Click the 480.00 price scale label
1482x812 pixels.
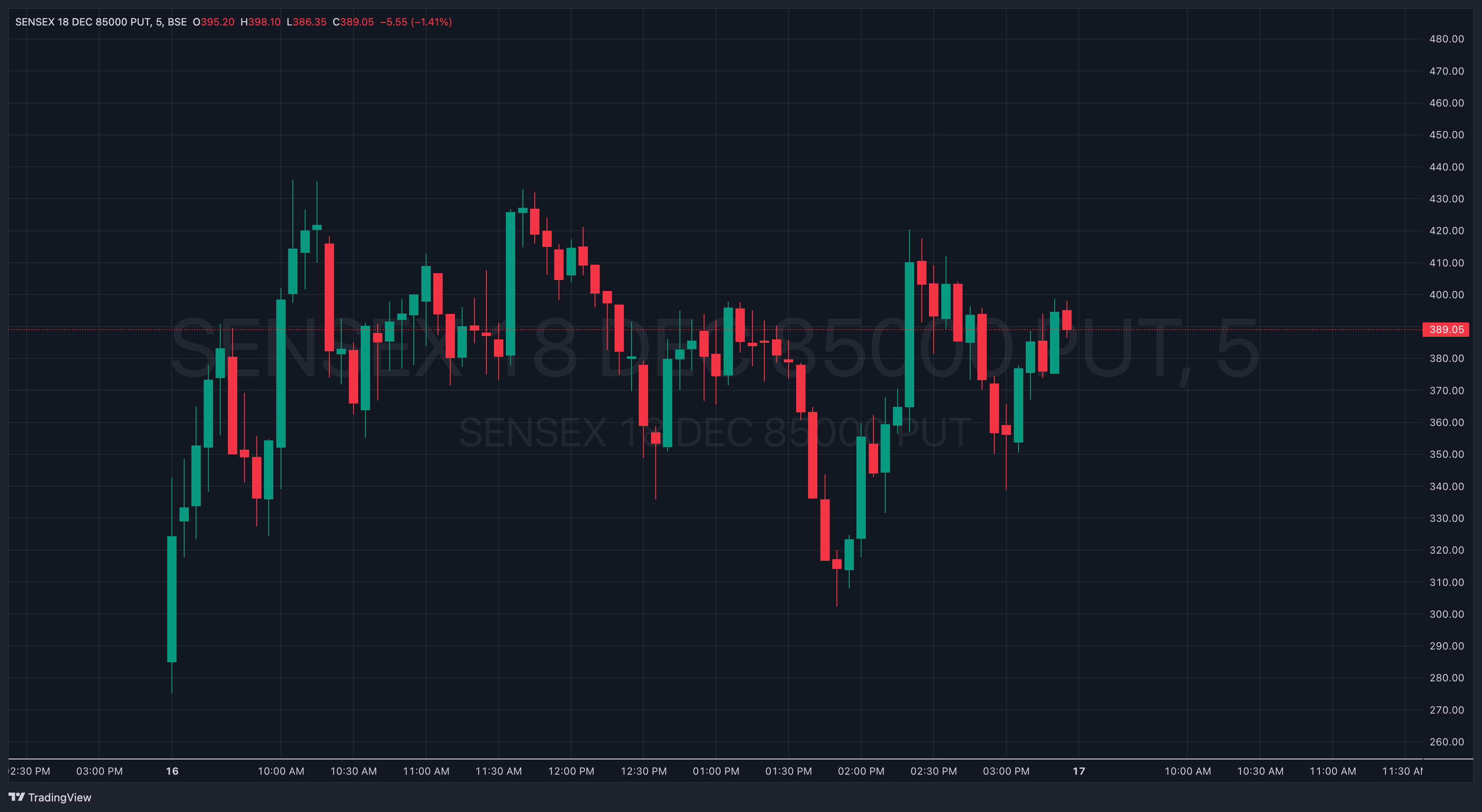coord(1446,39)
